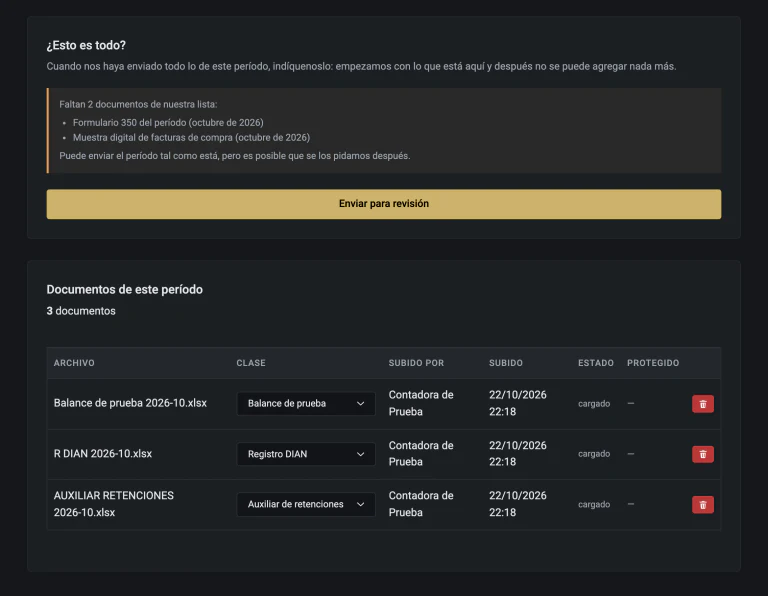Click the Muestra digital de facturas item
Viewport: 768px width, 596px height.
click(x=191, y=138)
